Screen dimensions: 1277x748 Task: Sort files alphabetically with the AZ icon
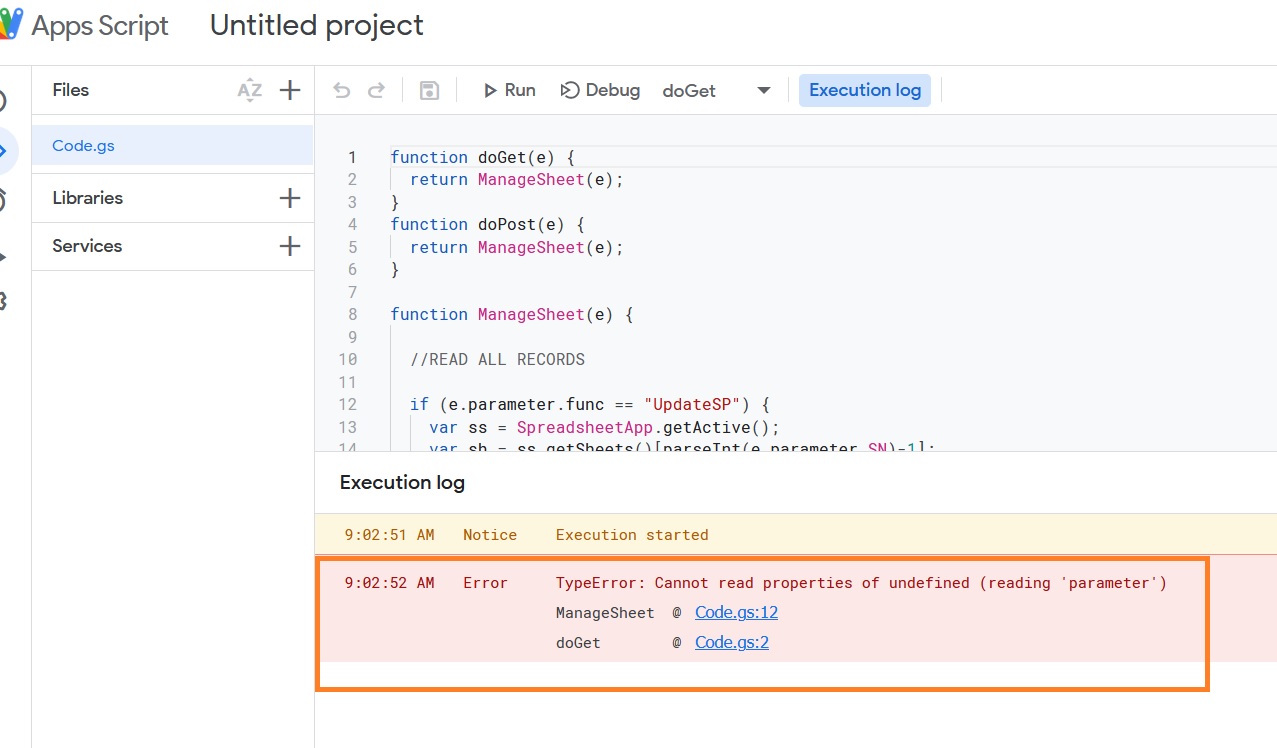coord(249,91)
